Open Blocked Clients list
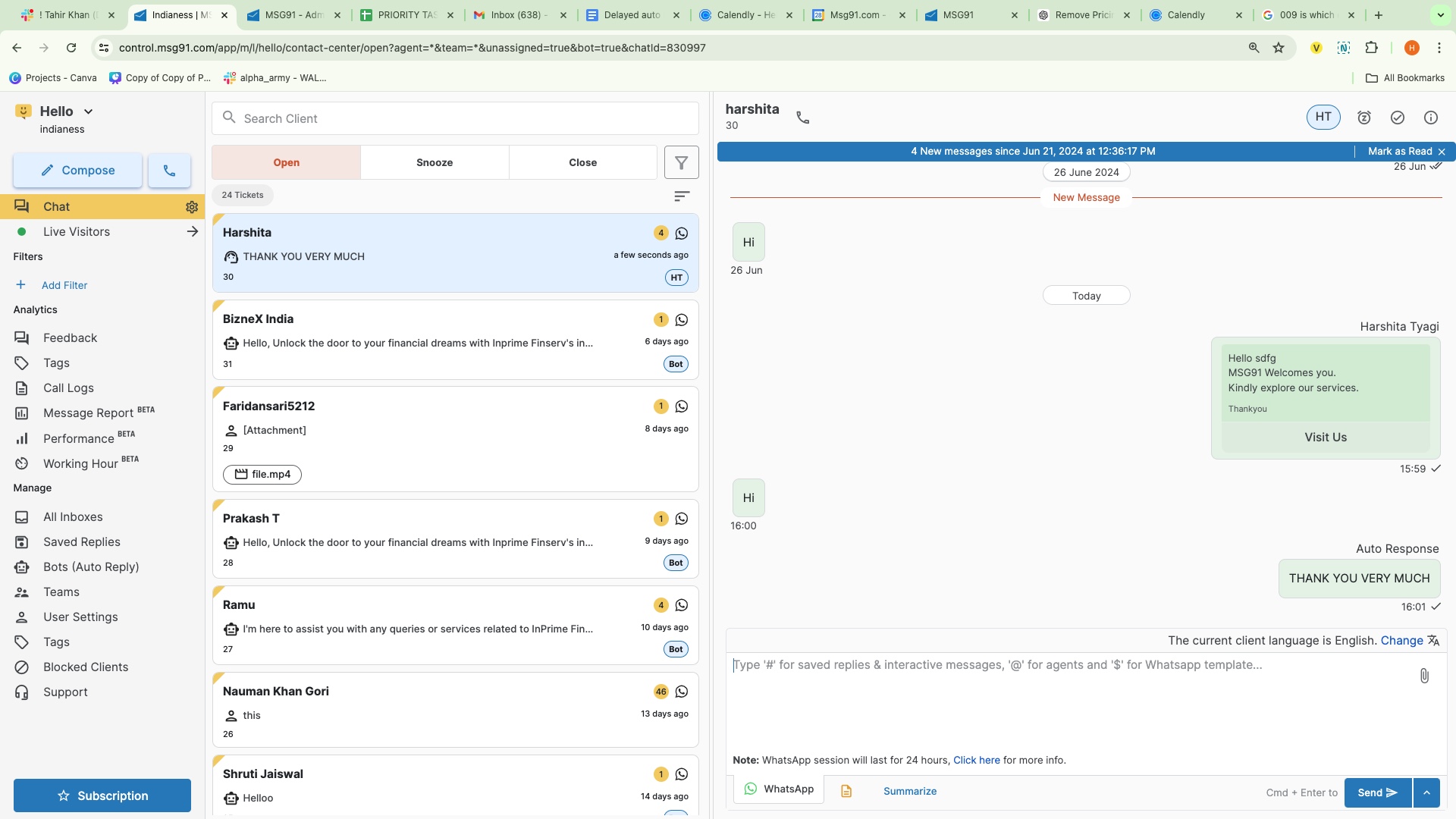Image resolution: width=1456 pixels, height=819 pixels. pyautogui.click(x=86, y=667)
